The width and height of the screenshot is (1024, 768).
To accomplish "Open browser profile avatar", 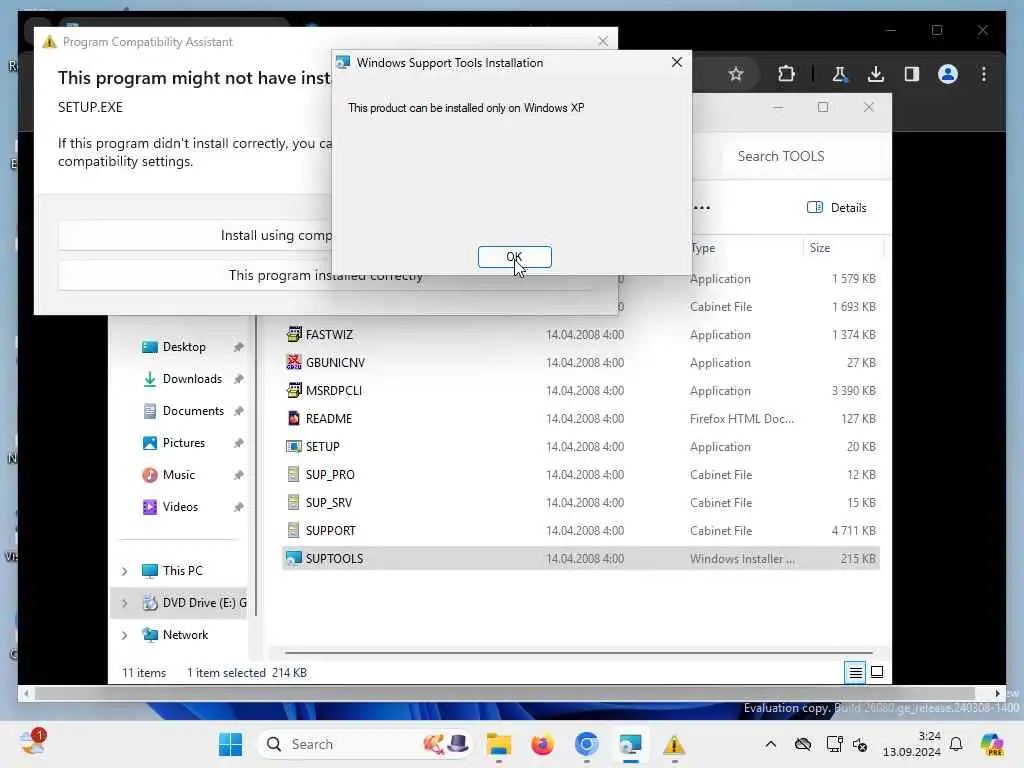I will point(948,74).
